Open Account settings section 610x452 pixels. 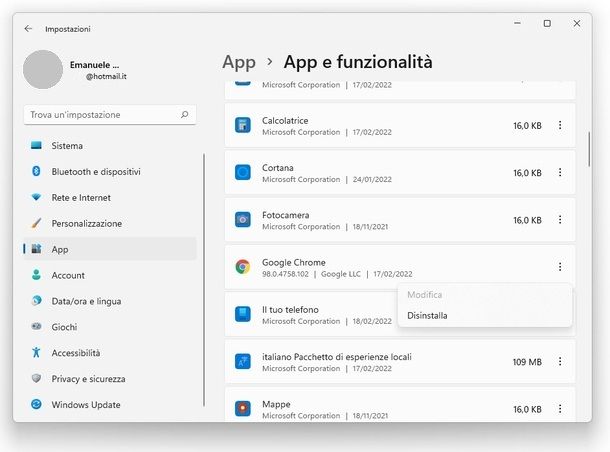tap(110, 275)
